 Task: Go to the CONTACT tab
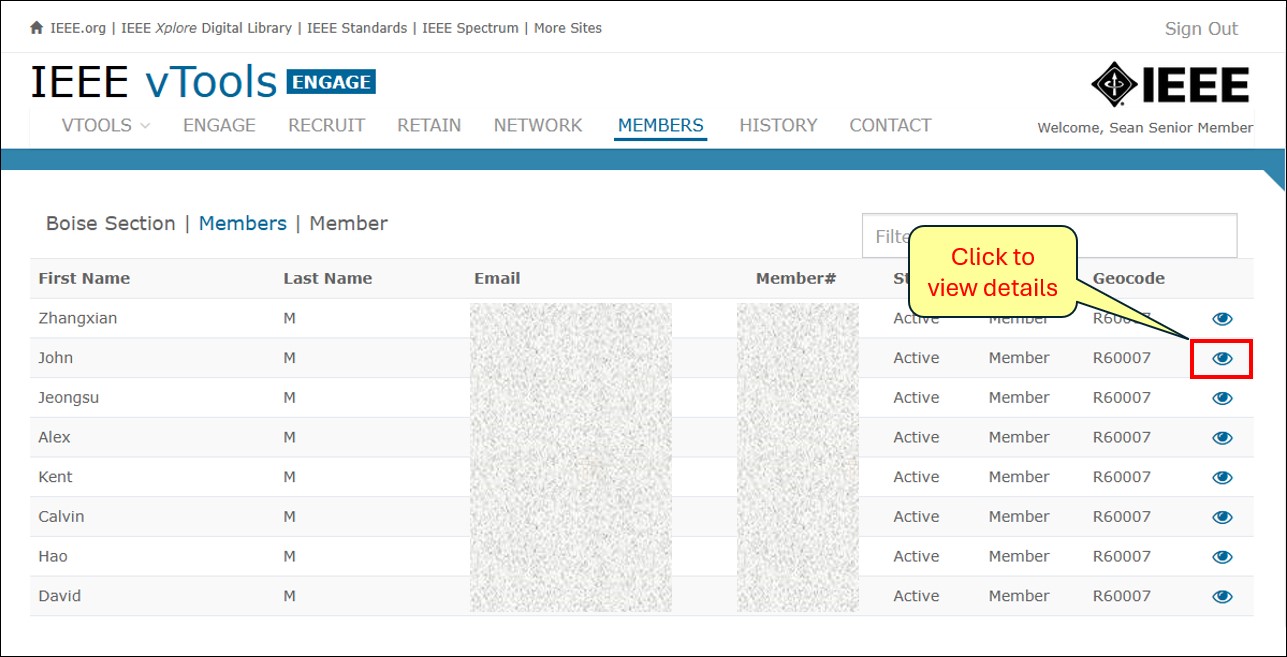pos(890,125)
